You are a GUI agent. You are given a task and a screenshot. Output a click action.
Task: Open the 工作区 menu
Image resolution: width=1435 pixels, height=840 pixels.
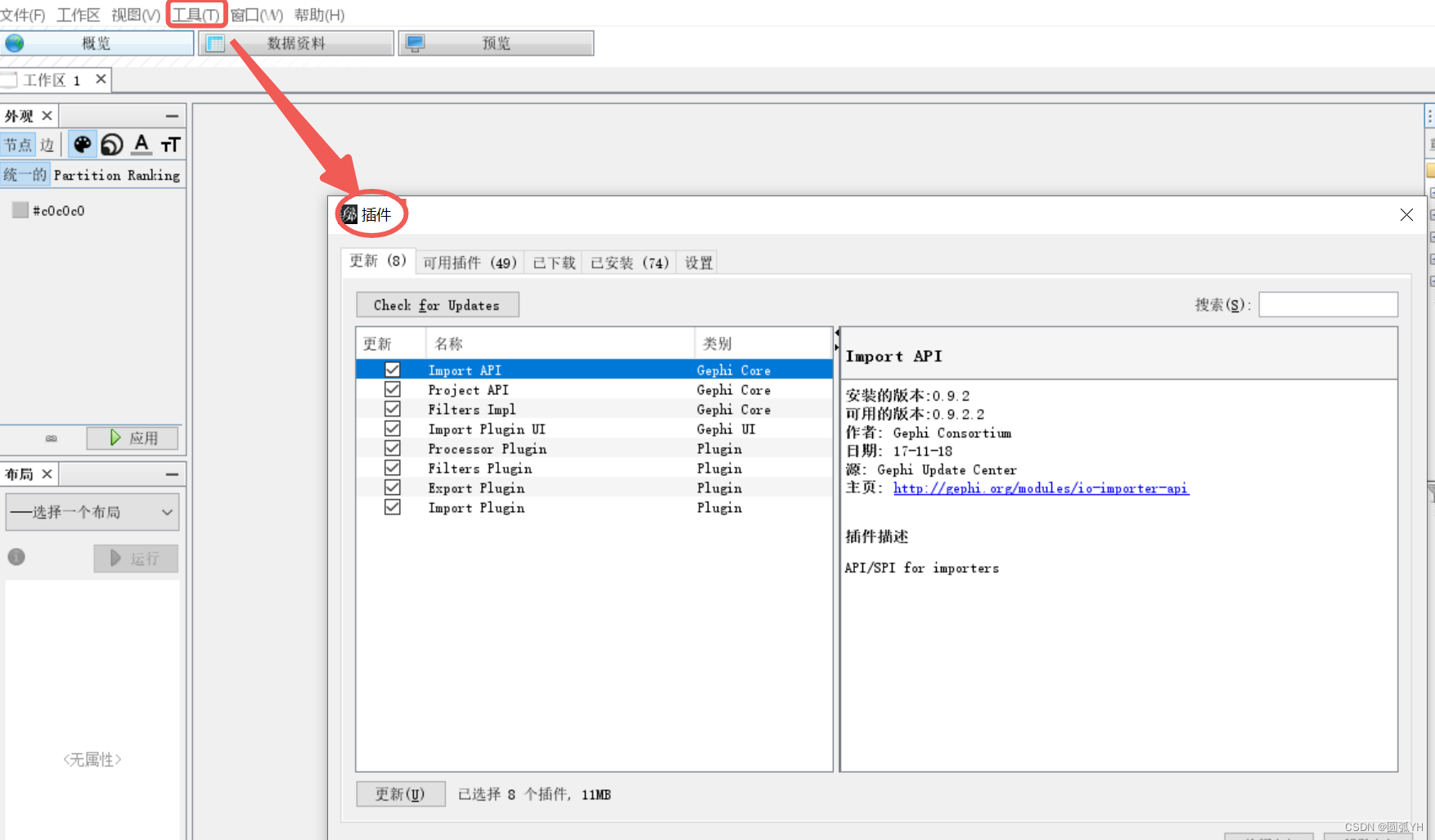click(79, 15)
